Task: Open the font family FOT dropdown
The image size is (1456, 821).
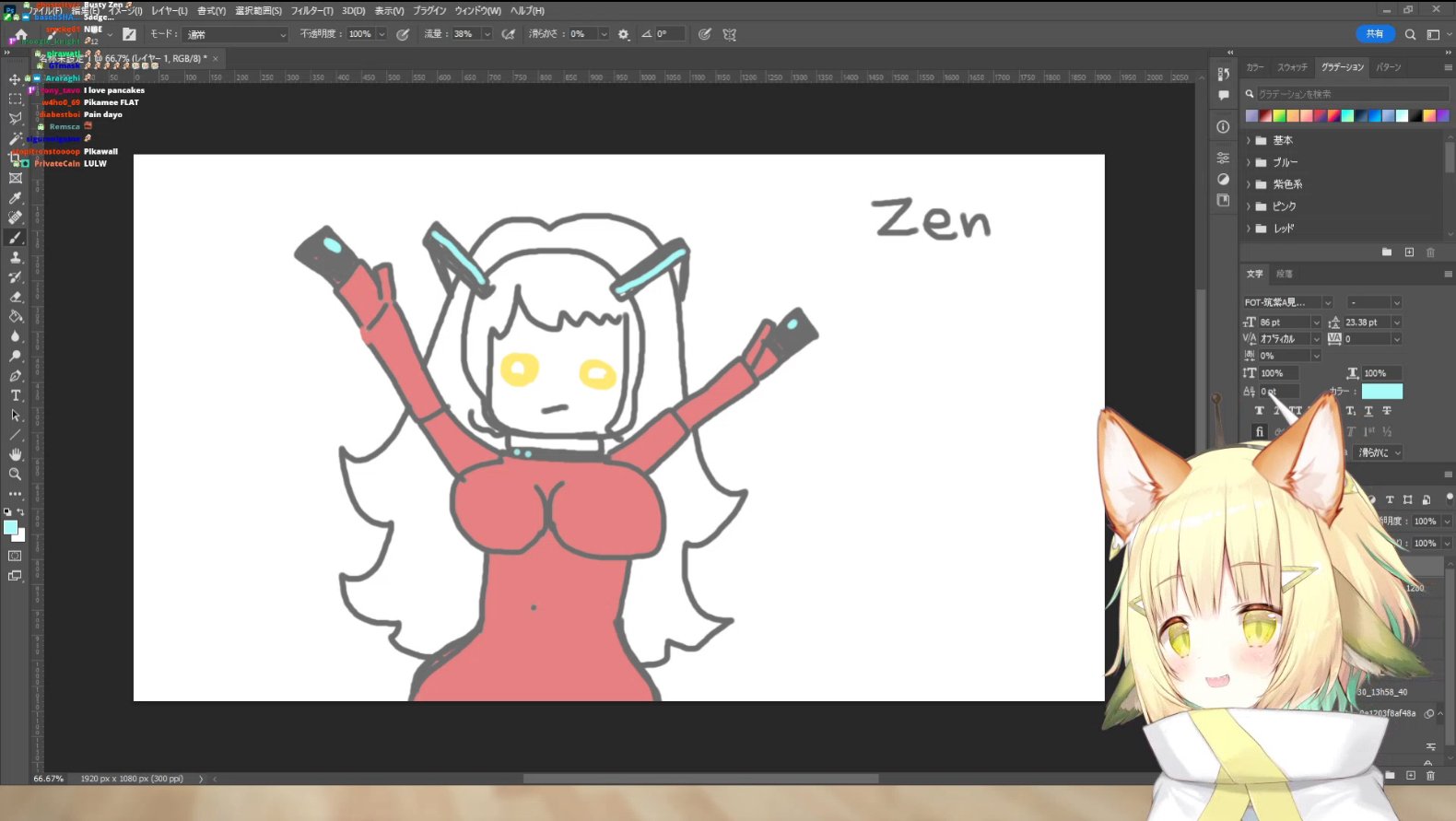Action: 1328,302
